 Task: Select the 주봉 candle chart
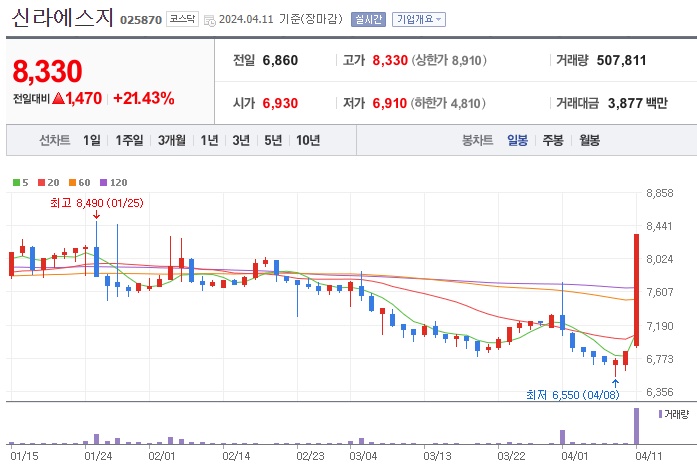(x=553, y=140)
